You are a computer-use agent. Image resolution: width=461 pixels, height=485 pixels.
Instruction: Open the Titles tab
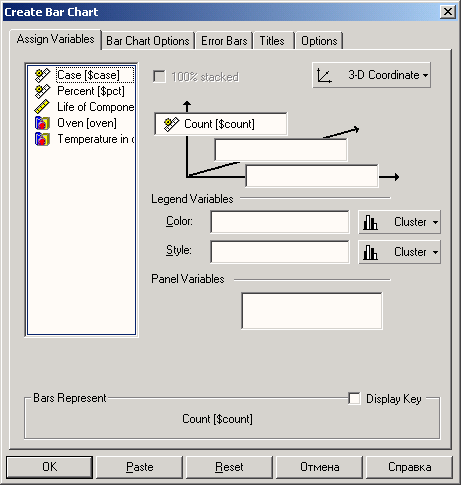click(x=272, y=41)
